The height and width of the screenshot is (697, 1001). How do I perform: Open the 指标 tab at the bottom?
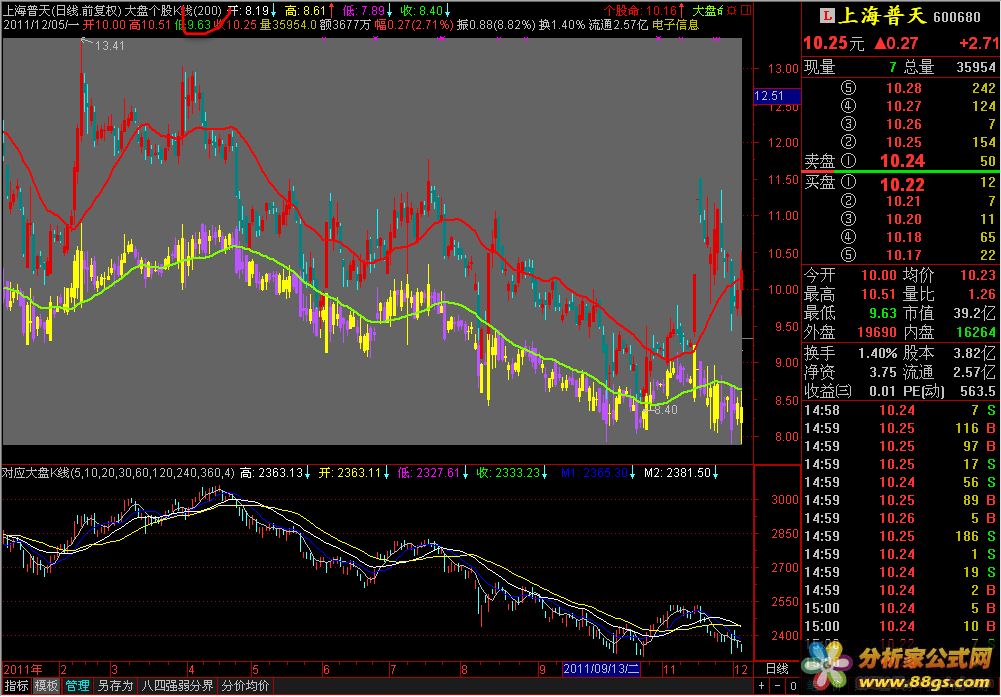17,686
